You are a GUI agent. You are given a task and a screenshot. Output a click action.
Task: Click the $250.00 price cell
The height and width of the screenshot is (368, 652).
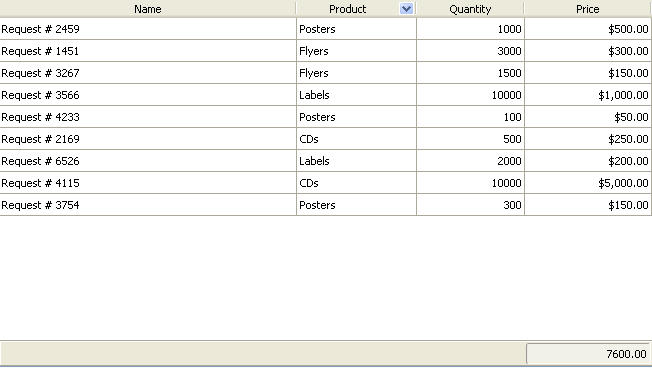pyautogui.click(x=588, y=139)
